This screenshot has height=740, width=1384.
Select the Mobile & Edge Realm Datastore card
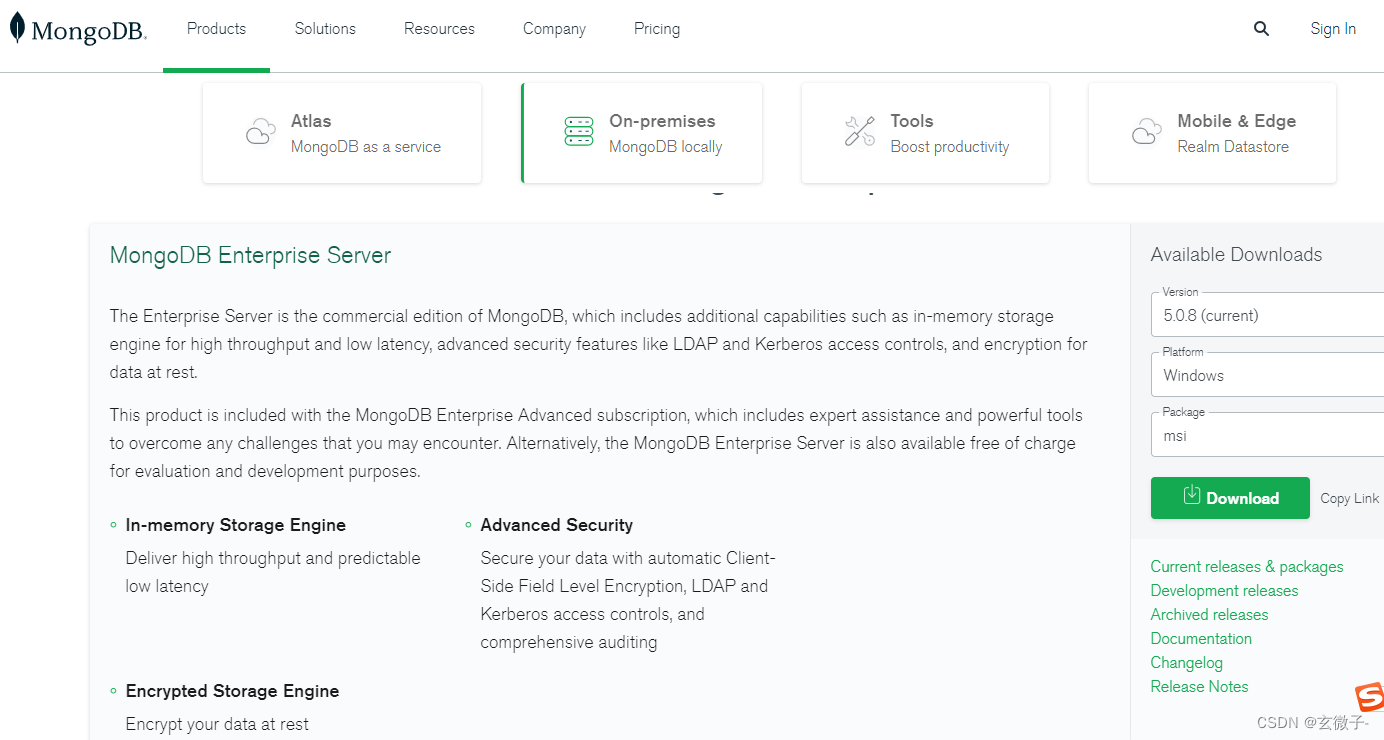(x=1212, y=133)
